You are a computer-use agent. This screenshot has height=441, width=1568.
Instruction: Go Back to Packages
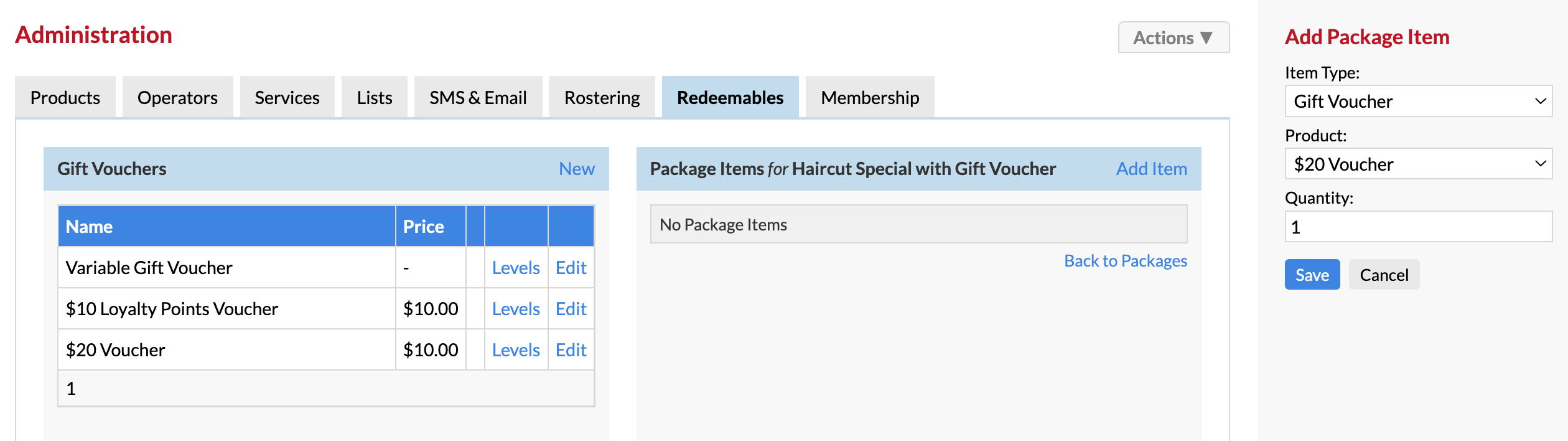pos(1126,260)
